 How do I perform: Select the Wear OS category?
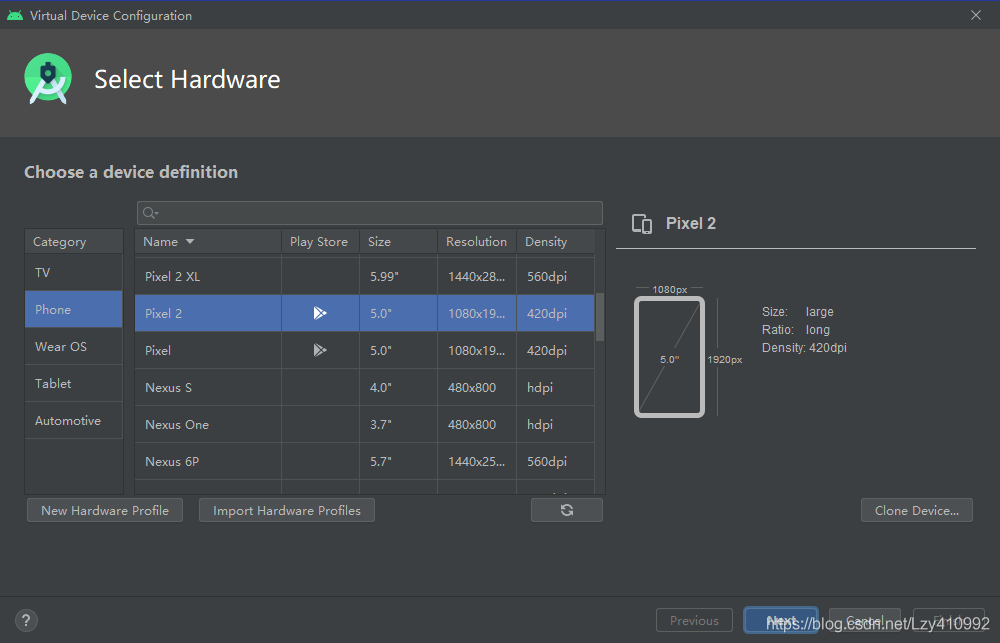pos(73,346)
